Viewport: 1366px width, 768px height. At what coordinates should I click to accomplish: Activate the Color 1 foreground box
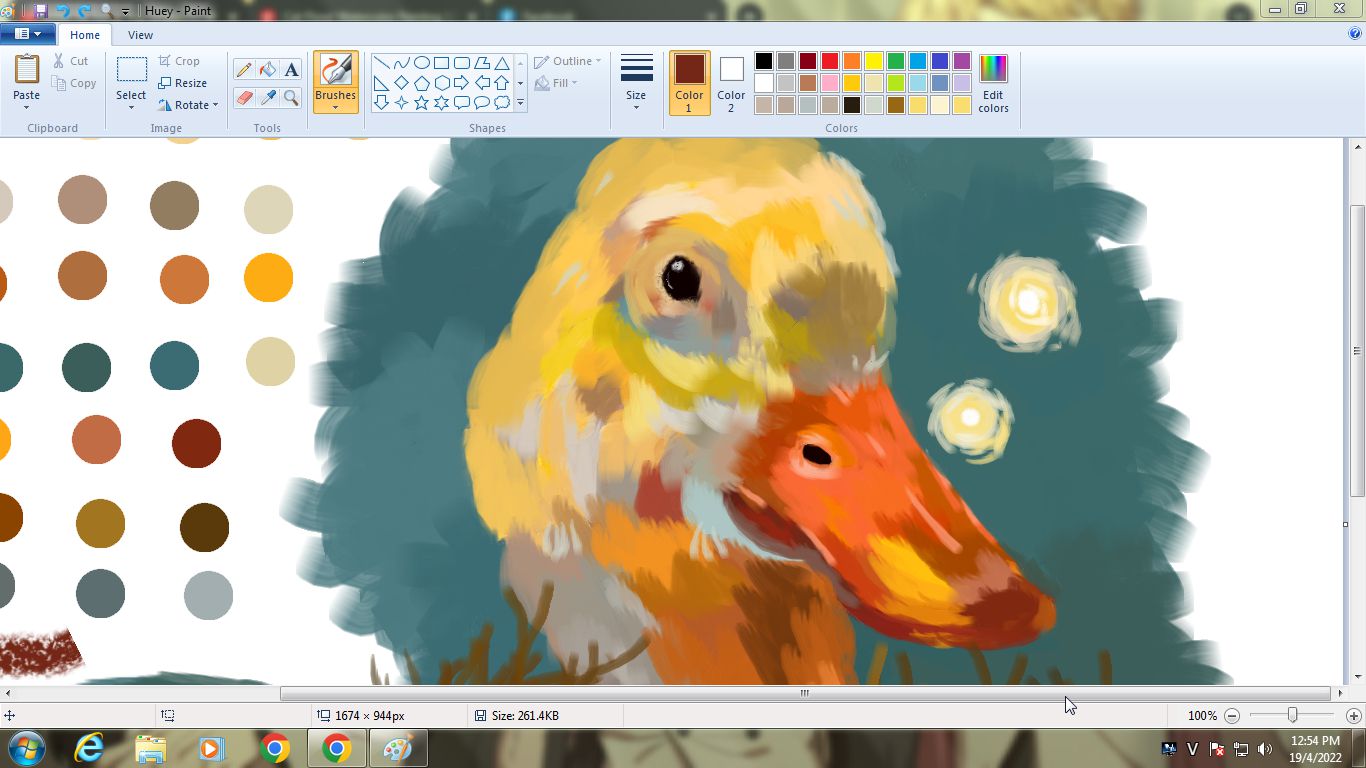pos(689,82)
